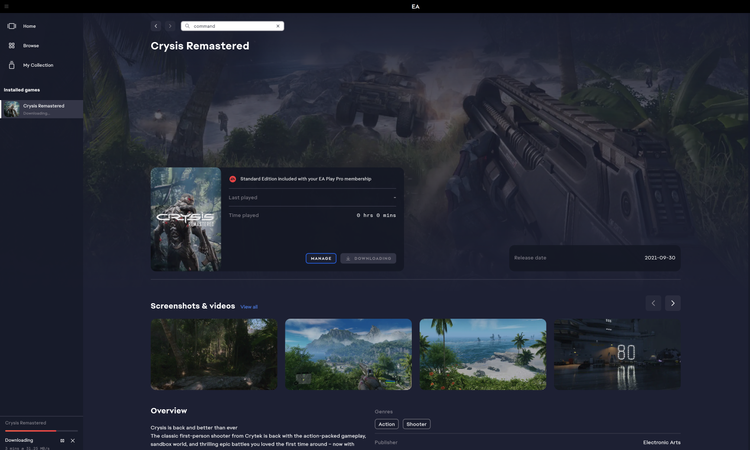Image resolution: width=750 pixels, height=450 pixels.
Task: Go forward with the right arrow button
Action: [x=170, y=26]
